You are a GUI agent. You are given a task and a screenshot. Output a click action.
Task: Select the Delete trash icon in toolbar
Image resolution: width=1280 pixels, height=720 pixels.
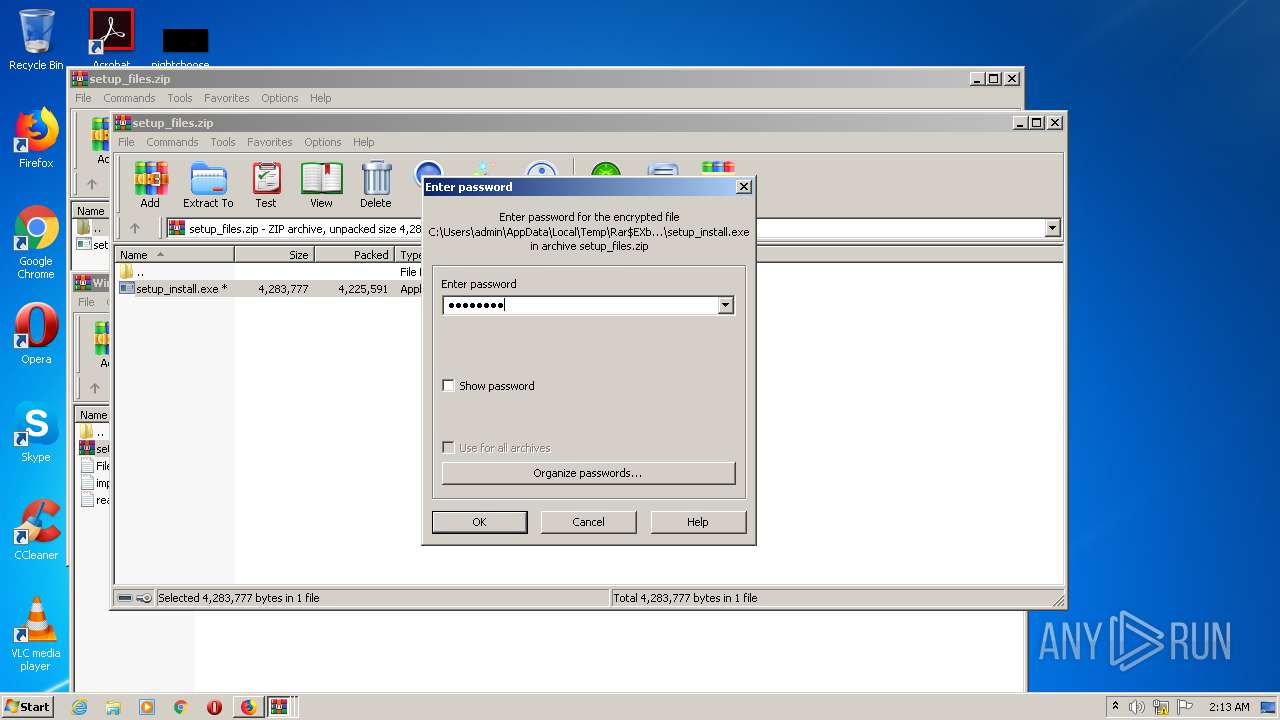[x=376, y=185]
